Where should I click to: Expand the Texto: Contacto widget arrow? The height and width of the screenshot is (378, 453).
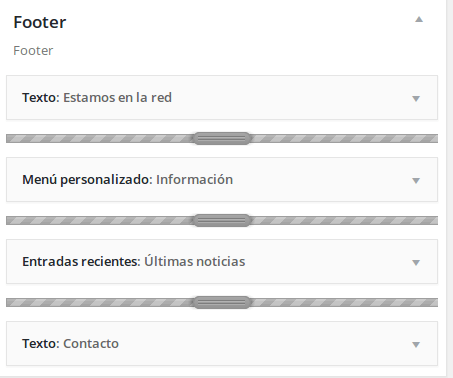click(x=416, y=344)
